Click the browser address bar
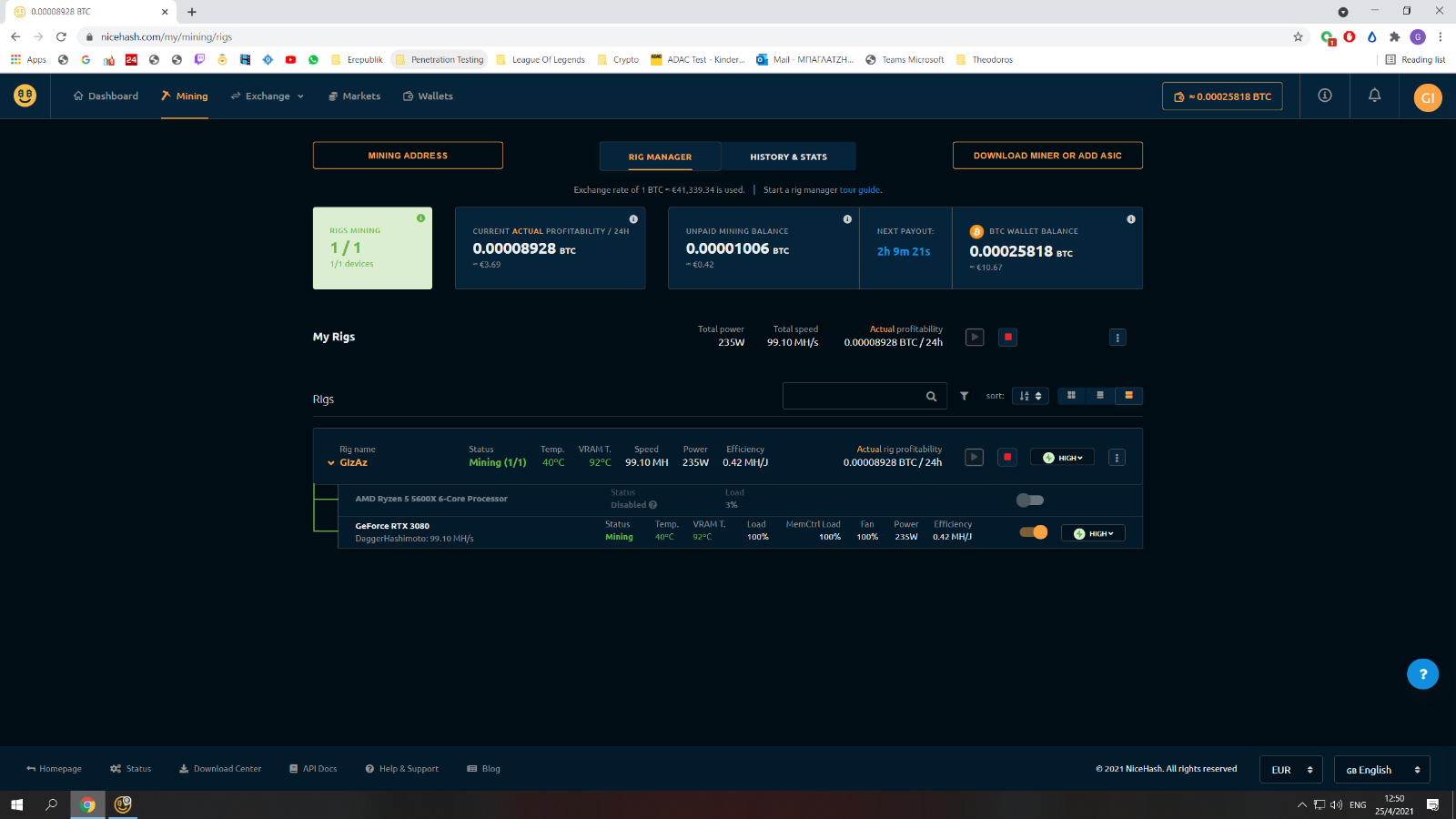 (x=682, y=36)
